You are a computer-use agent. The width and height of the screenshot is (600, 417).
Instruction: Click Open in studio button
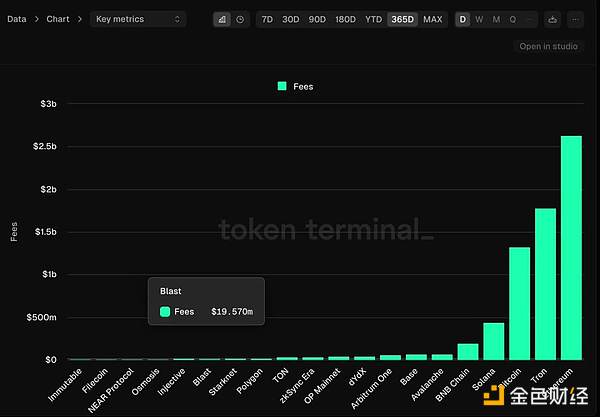(x=548, y=46)
